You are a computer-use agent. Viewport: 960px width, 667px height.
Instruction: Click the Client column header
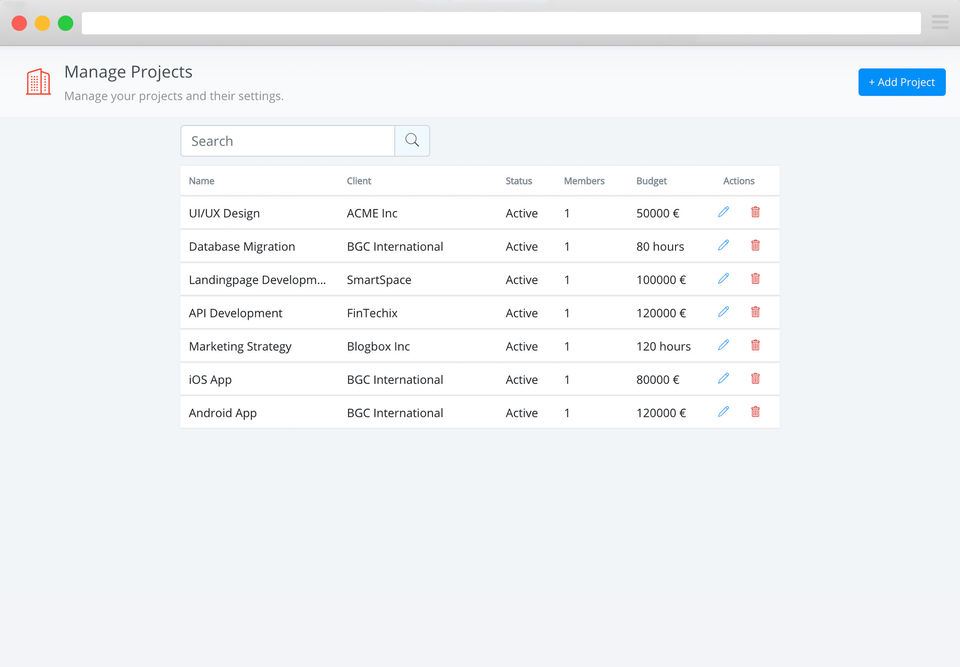point(359,181)
